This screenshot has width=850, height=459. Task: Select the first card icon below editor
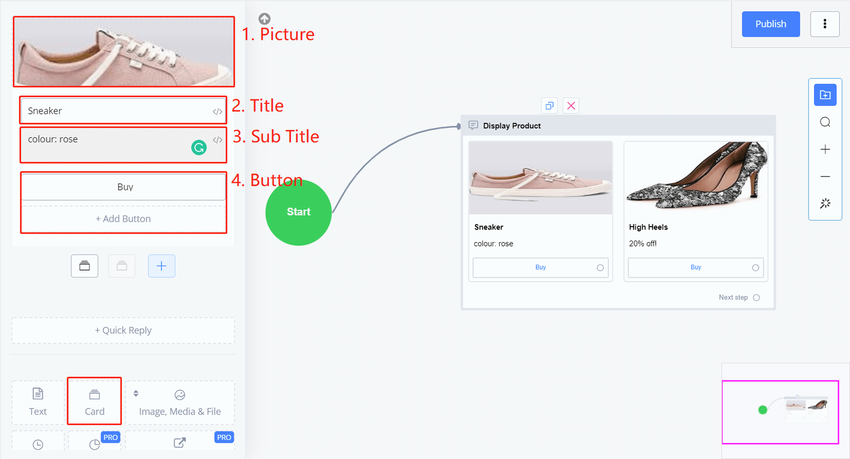pos(85,266)
